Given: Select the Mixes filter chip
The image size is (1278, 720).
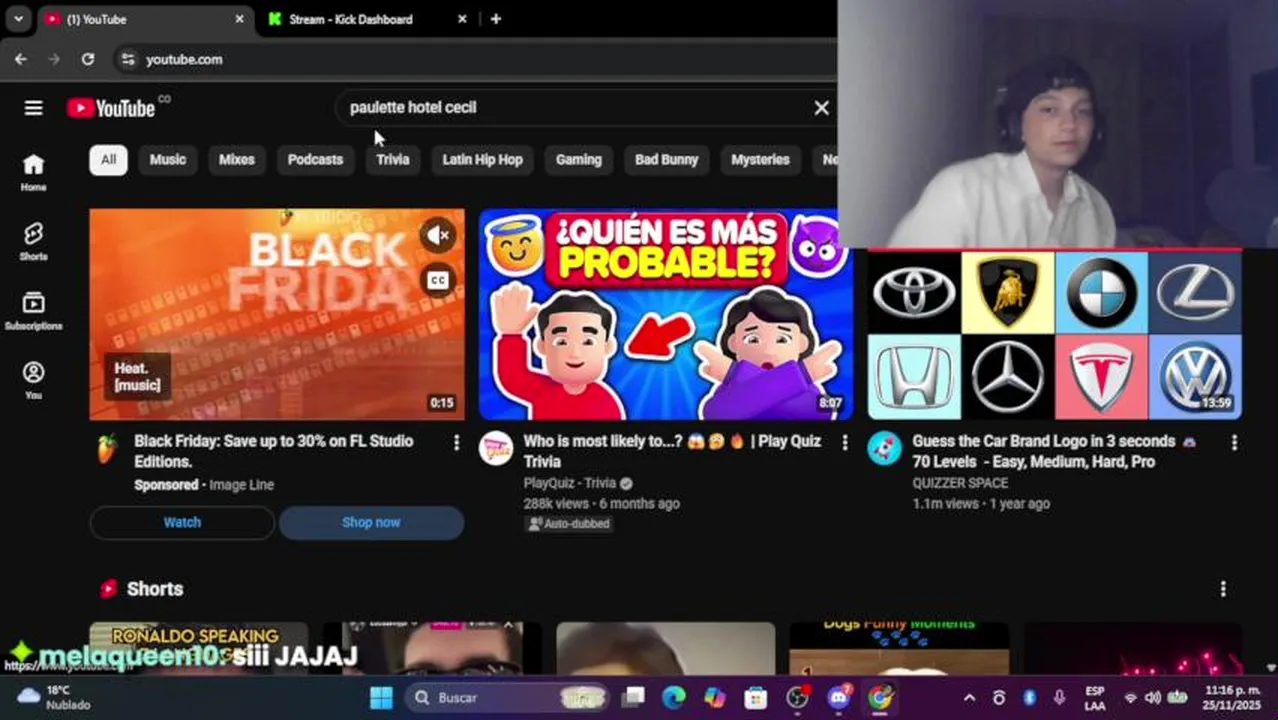Looking at the screenshot, I should pos(237,159).
